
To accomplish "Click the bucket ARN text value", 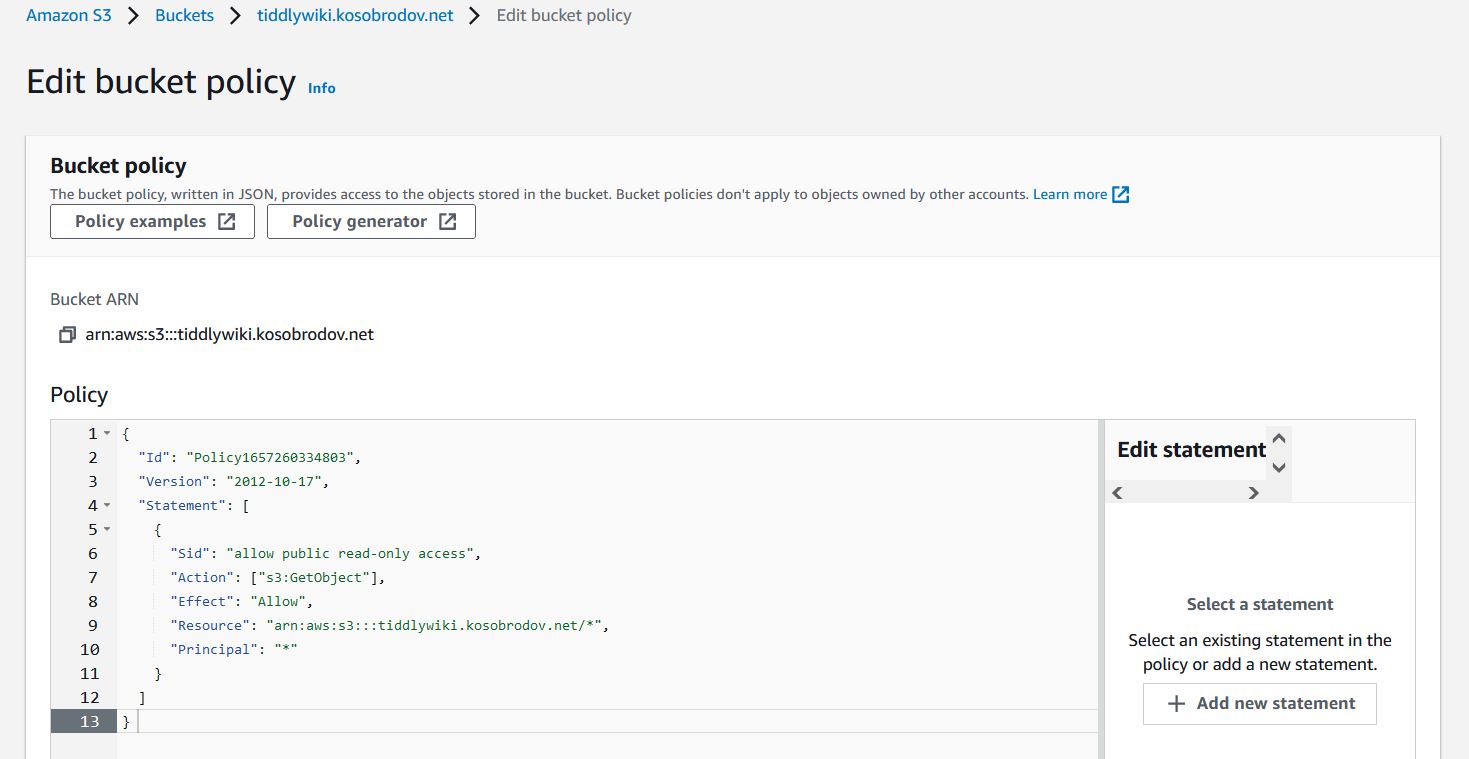I will pos(230,335).
